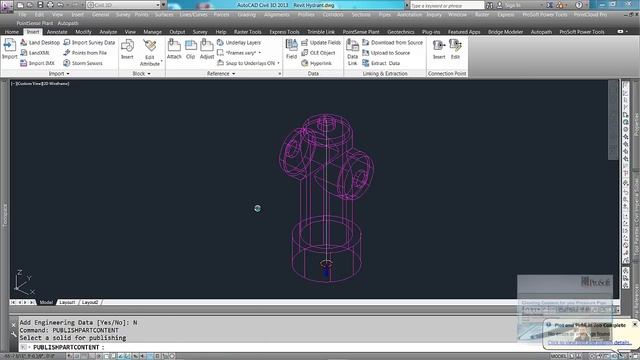Run the Update Fields command
Screen dimensions: 640x360
click(x=321, y=42)
